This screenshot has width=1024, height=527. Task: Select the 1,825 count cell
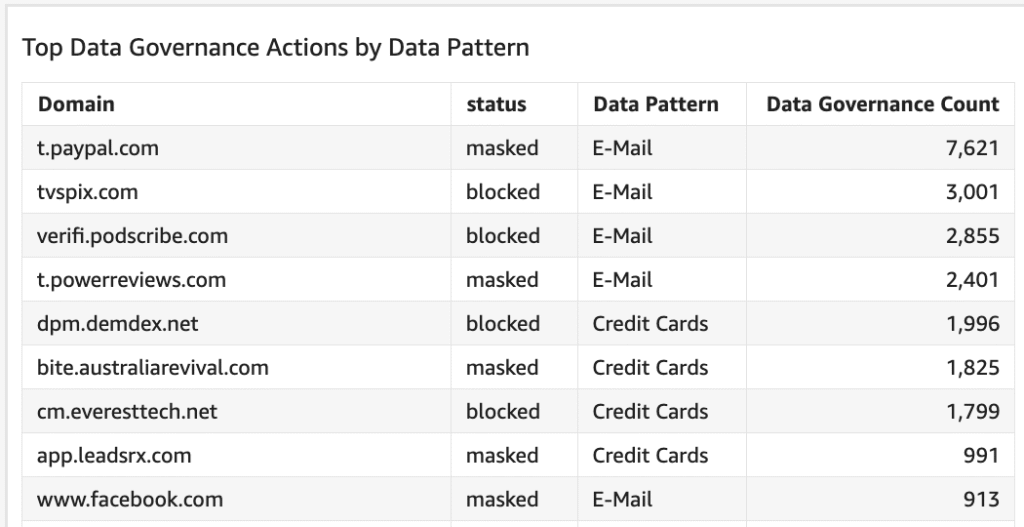(973, 368)
